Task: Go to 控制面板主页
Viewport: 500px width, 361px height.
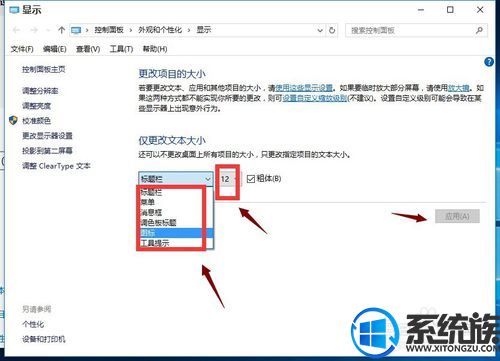Action: (x=44, y=69)
